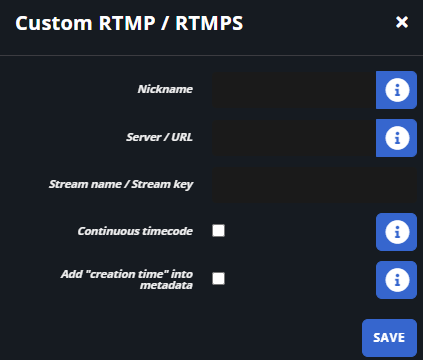423x360 pixels.
Task: Select the Stream name / Stream key field
Action: pyautogui.click(x=314, y=185)
